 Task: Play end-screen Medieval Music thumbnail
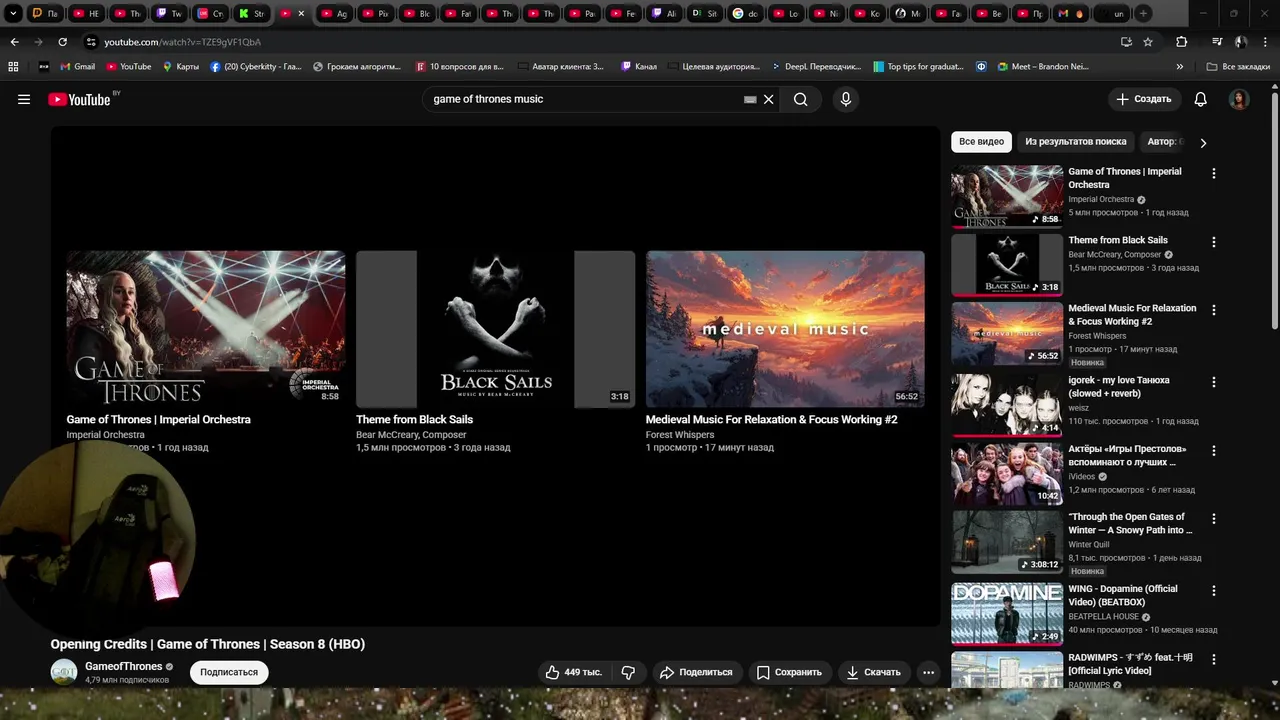[x=785, y=329]
